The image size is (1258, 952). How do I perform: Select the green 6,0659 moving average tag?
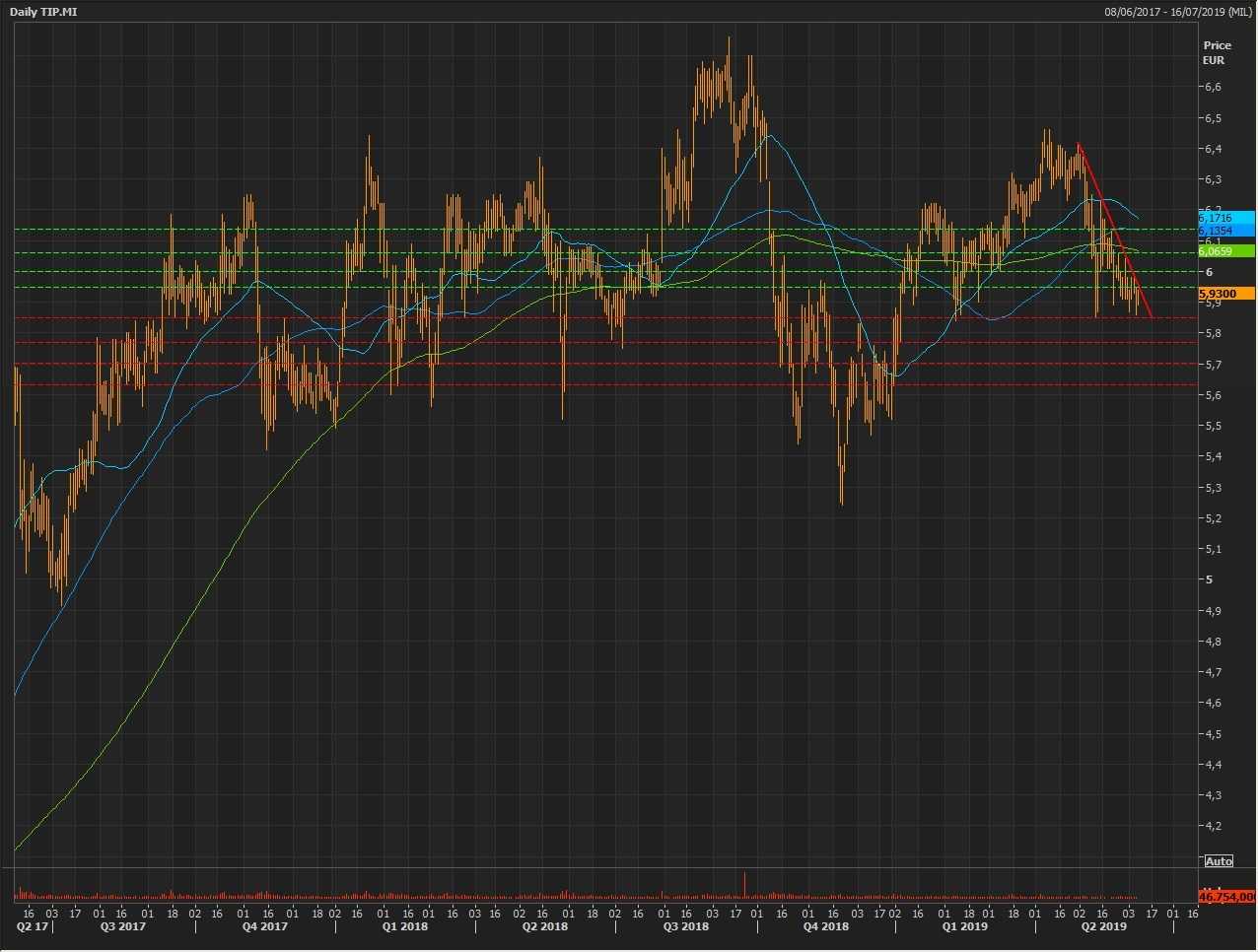tap(1225, 251)
